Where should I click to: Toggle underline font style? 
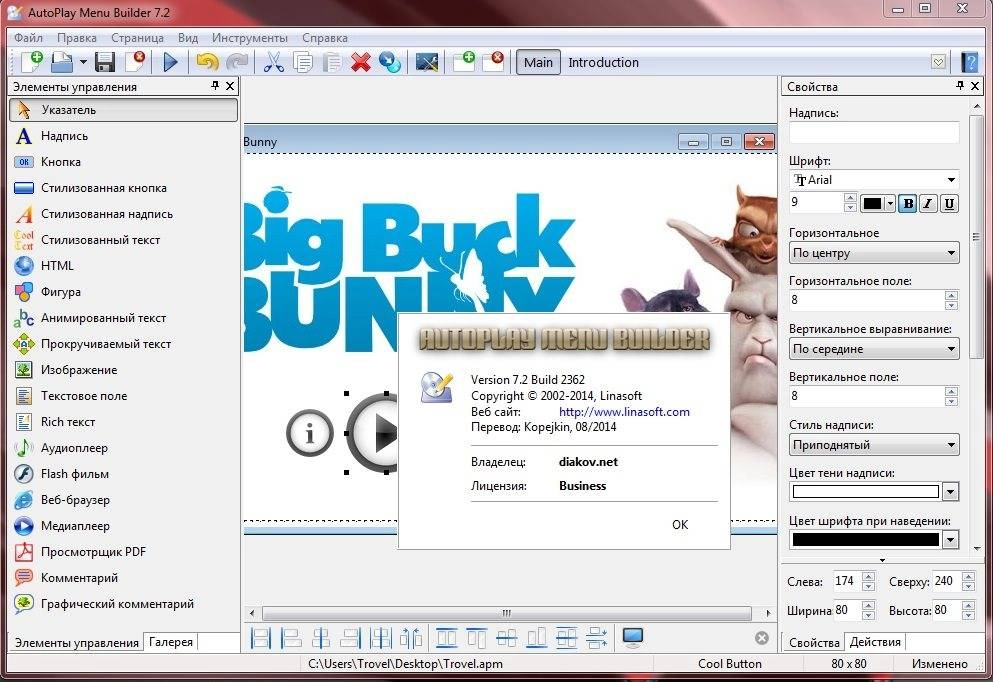coord(949,203)
